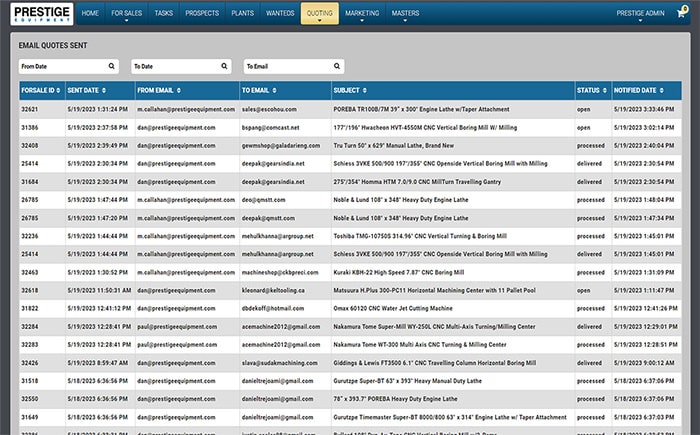Image resolution: width=700 pixels, height=435 pixels.
Task: Click the Prestige Equipment logo
Action: click(42, 13)
